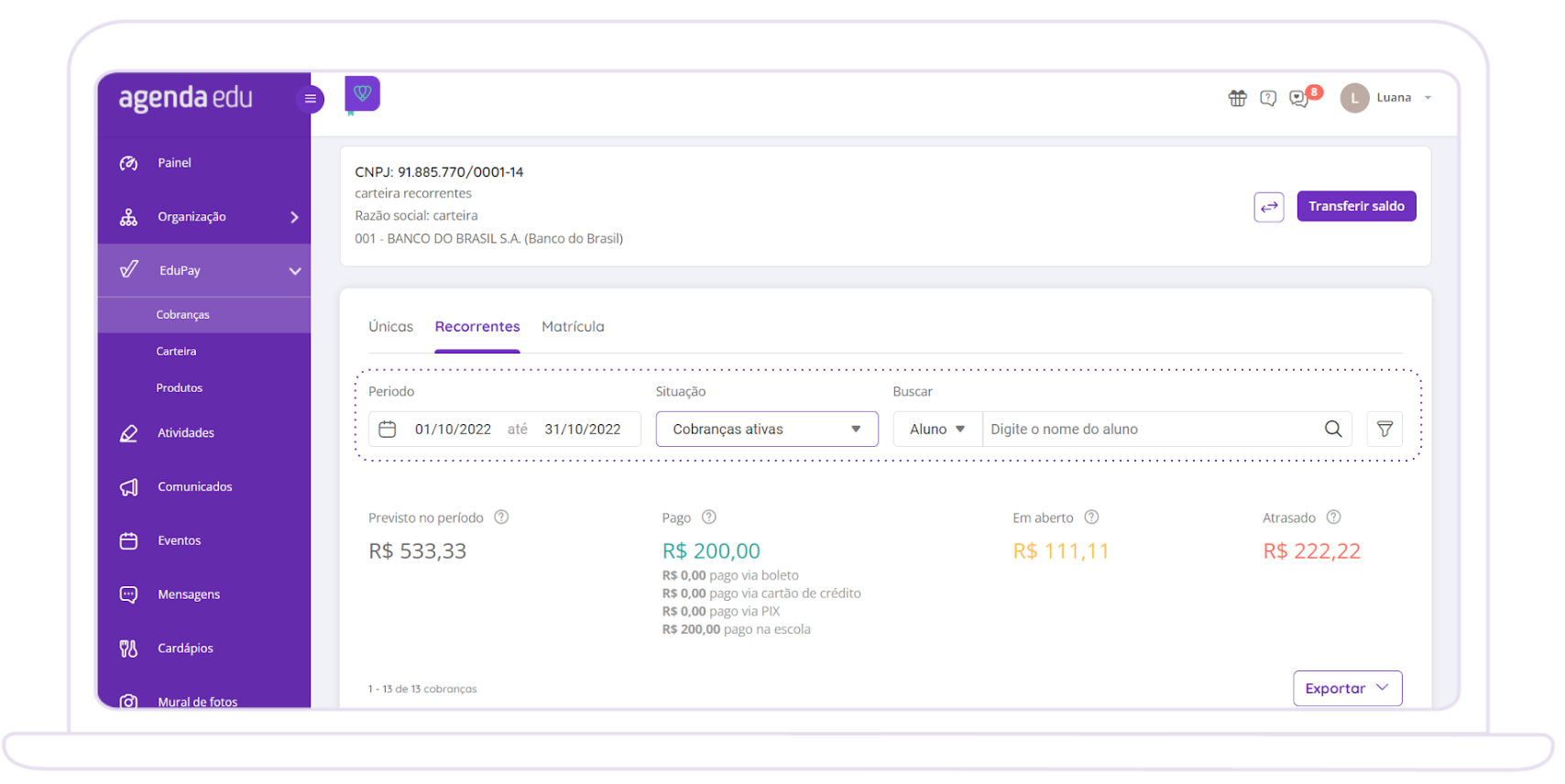Expand the Organização chevron
Screen dimensions: 1565x784
coord(294,217)
